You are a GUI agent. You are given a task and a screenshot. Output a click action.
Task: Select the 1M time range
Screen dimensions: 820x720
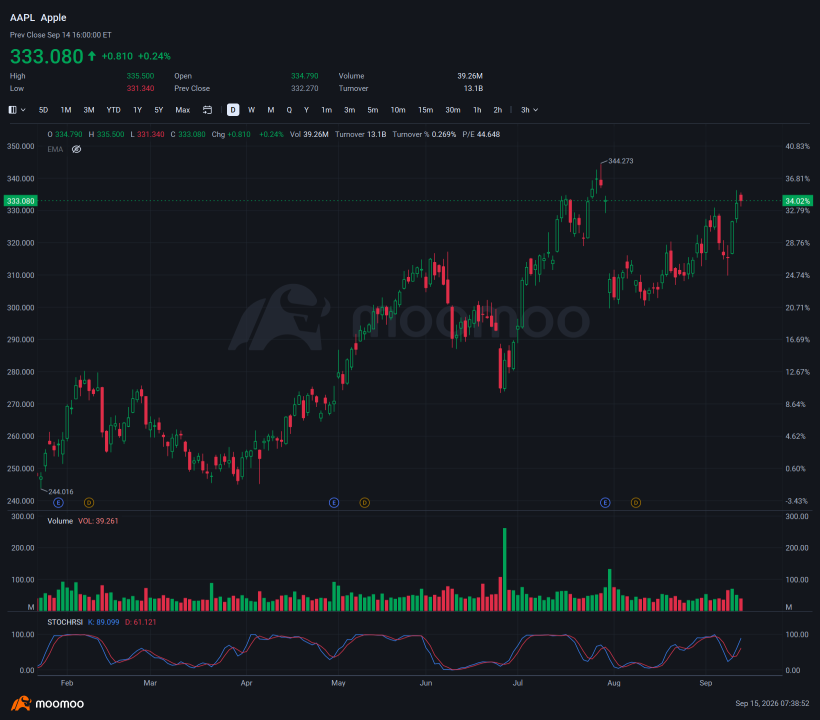(66, 110)
